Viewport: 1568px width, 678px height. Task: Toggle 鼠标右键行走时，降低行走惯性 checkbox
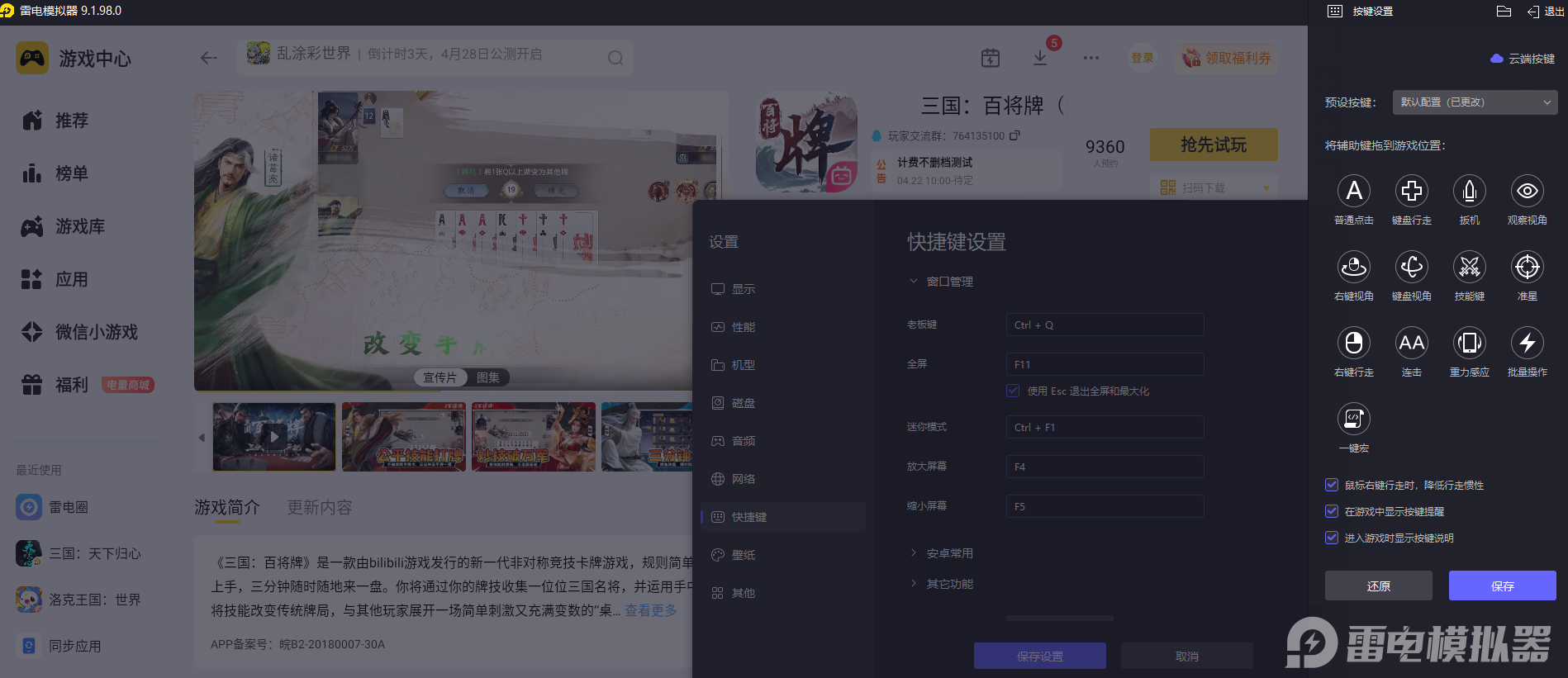coord(1331,485)
